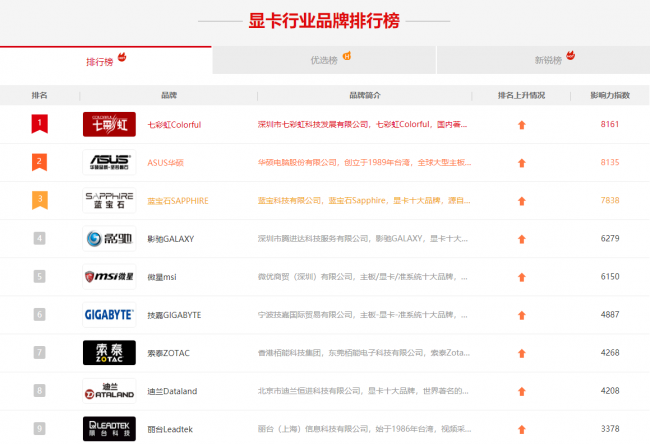Click the influence index value 4268
This screenshot has height=444, width=650.
coord(610,353)
